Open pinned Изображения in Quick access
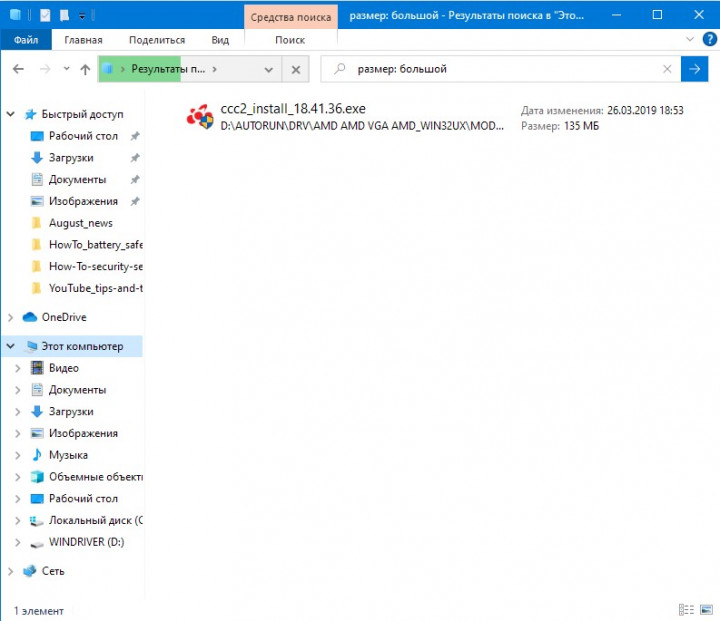 83,201
